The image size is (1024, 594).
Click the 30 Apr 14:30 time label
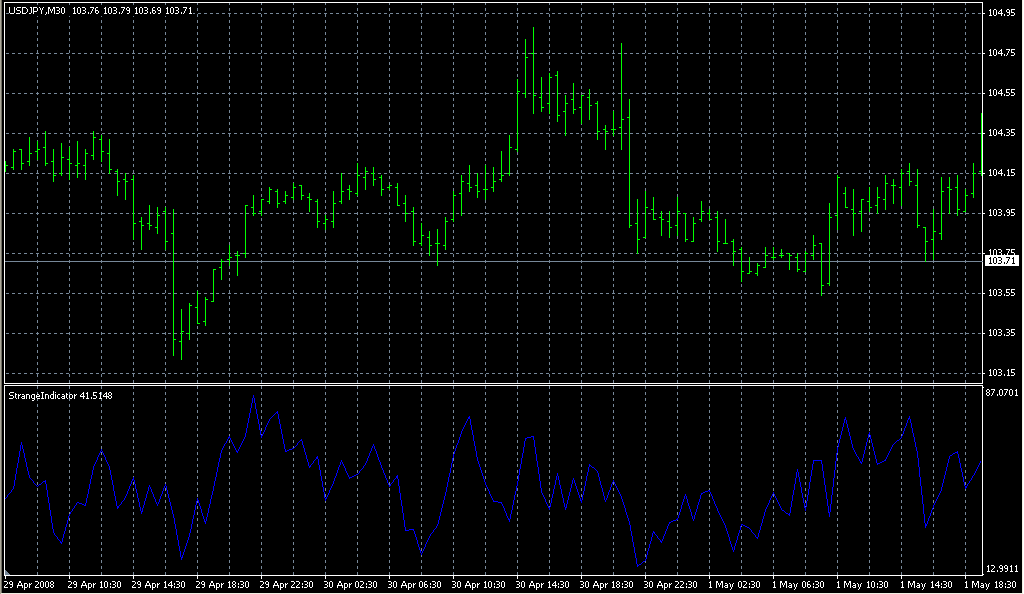(544, 585)
